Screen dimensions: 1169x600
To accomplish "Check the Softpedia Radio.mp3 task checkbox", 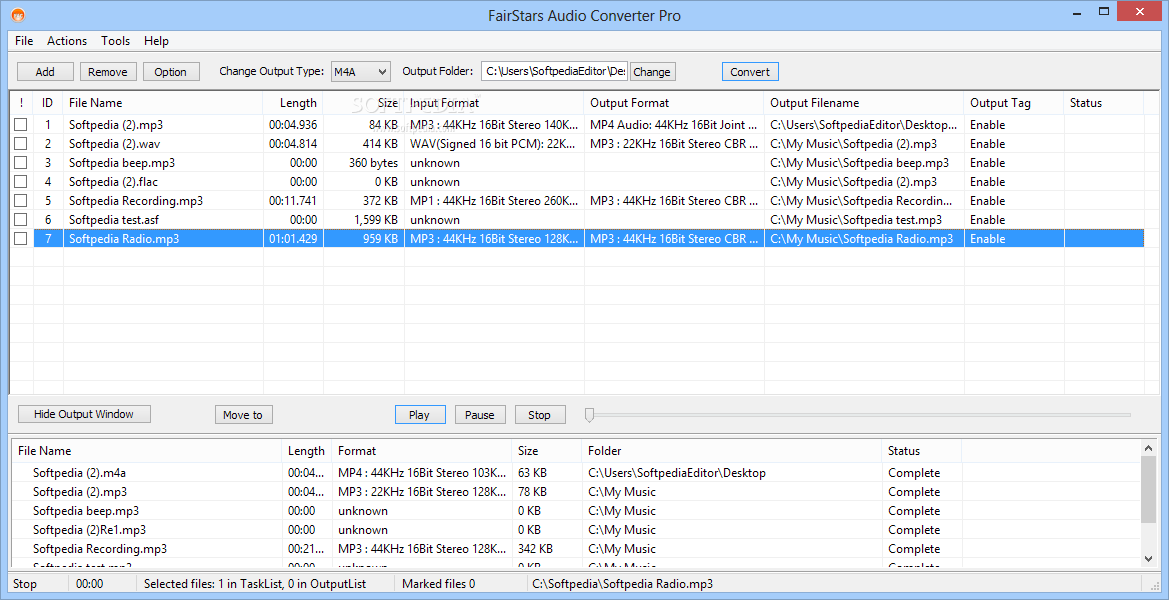I will point(21,239).
